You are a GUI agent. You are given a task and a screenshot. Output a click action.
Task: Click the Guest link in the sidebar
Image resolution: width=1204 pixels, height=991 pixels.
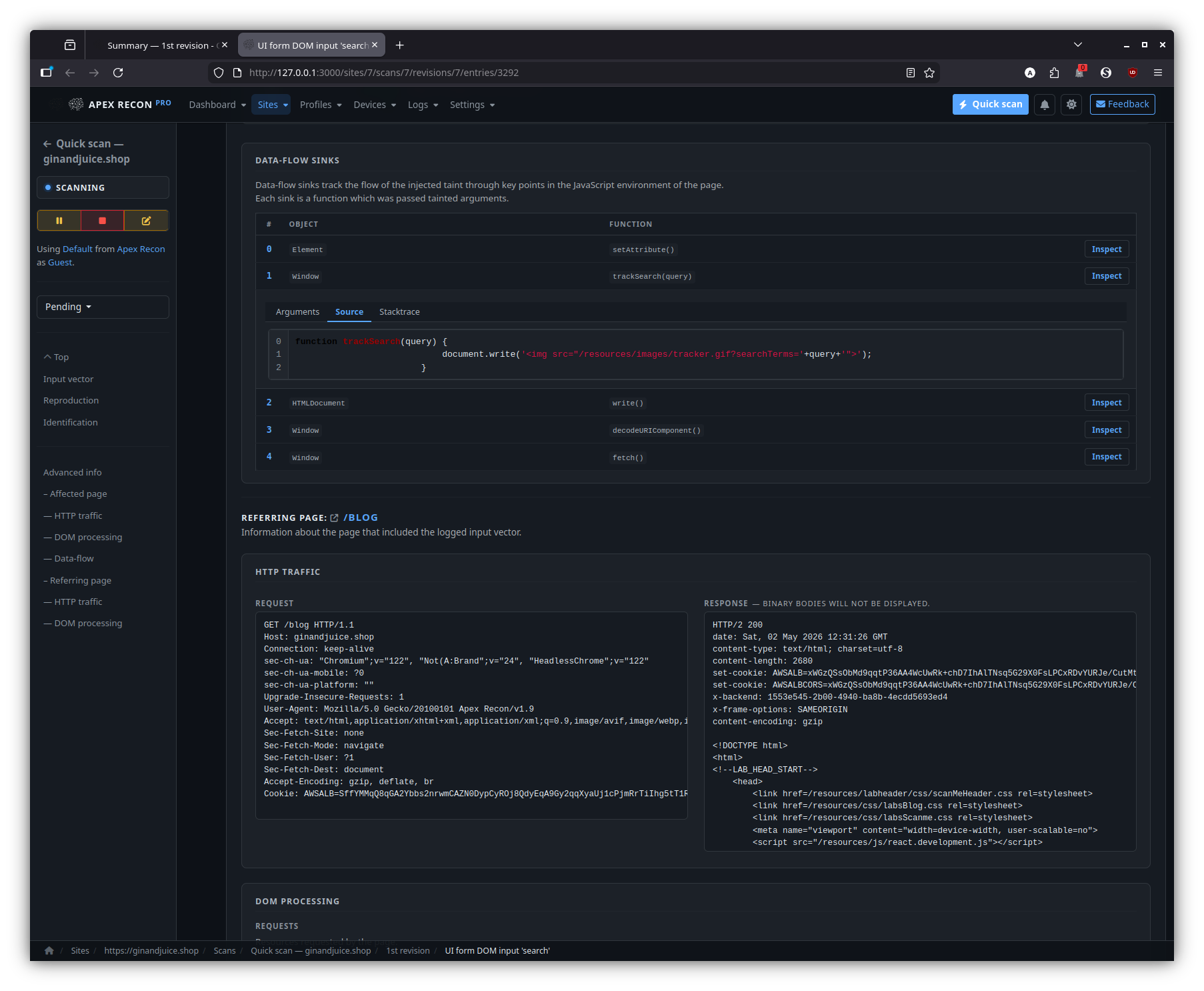[60, 263]
